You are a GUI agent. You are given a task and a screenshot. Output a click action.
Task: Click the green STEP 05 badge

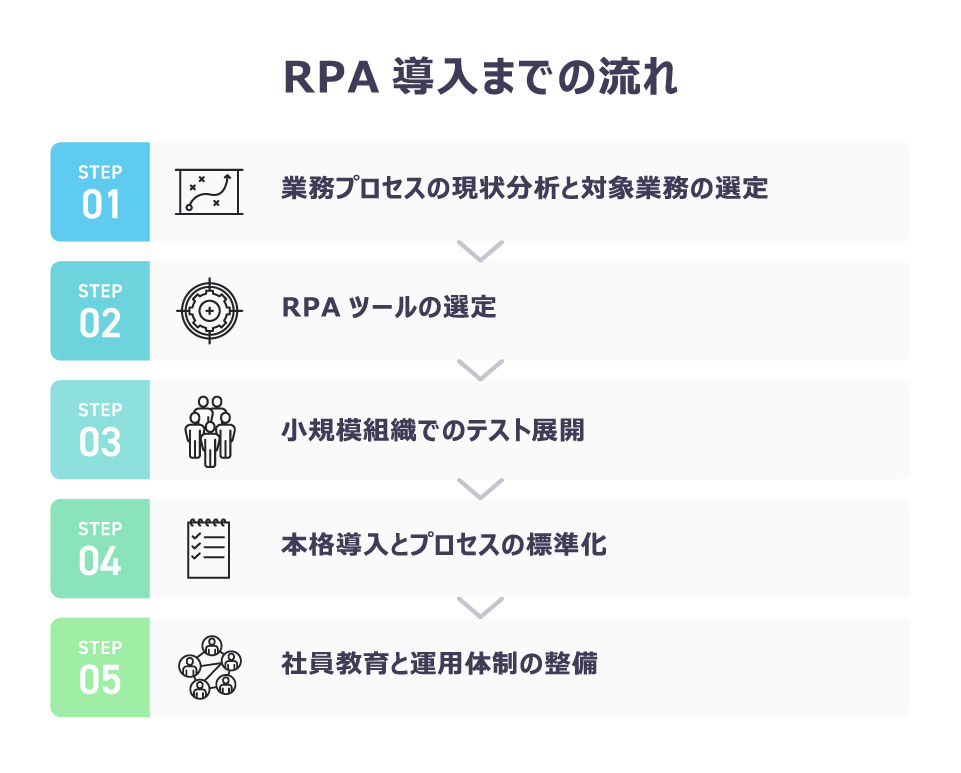pos(100,668)
